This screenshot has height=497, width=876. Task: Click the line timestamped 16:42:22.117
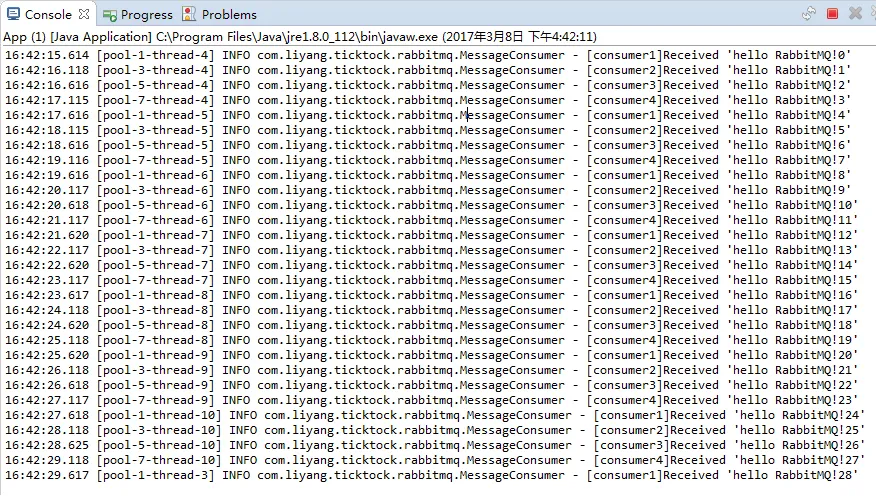[431, 250]
